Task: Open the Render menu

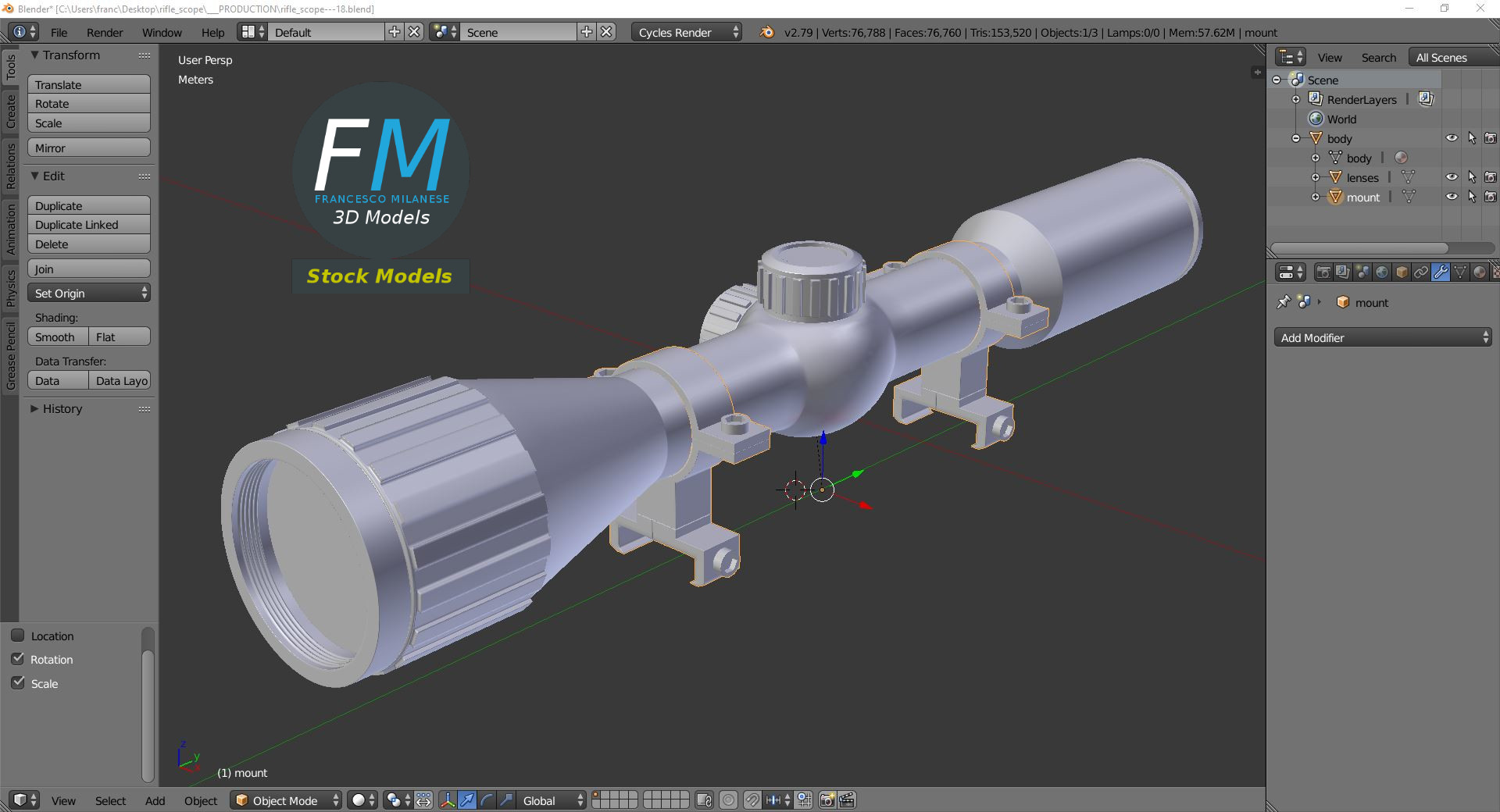Action: pos(104,32)
